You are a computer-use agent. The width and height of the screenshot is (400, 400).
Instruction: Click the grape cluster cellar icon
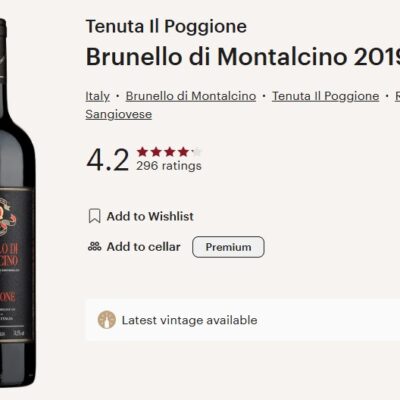pyautogui.click(x=94, y=247)
